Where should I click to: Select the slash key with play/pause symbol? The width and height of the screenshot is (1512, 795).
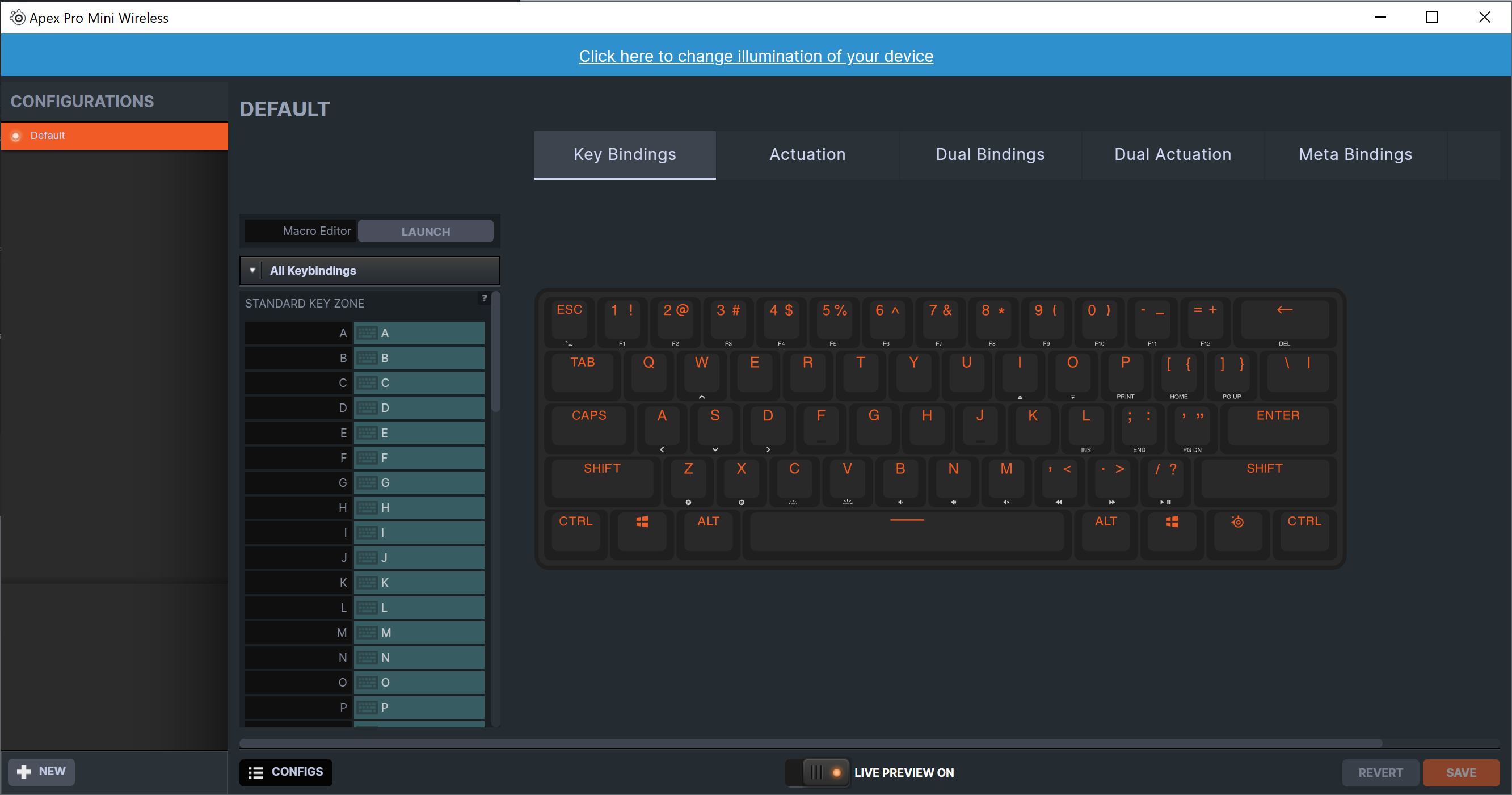(x=1165, y=481)
